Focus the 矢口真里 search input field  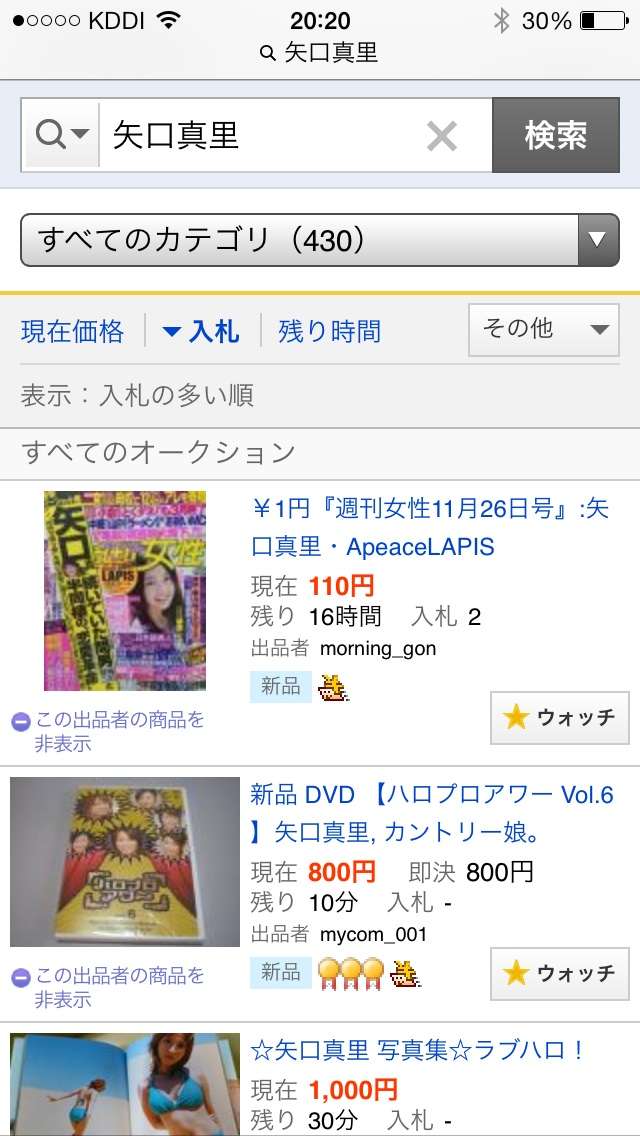click(265, 135)
